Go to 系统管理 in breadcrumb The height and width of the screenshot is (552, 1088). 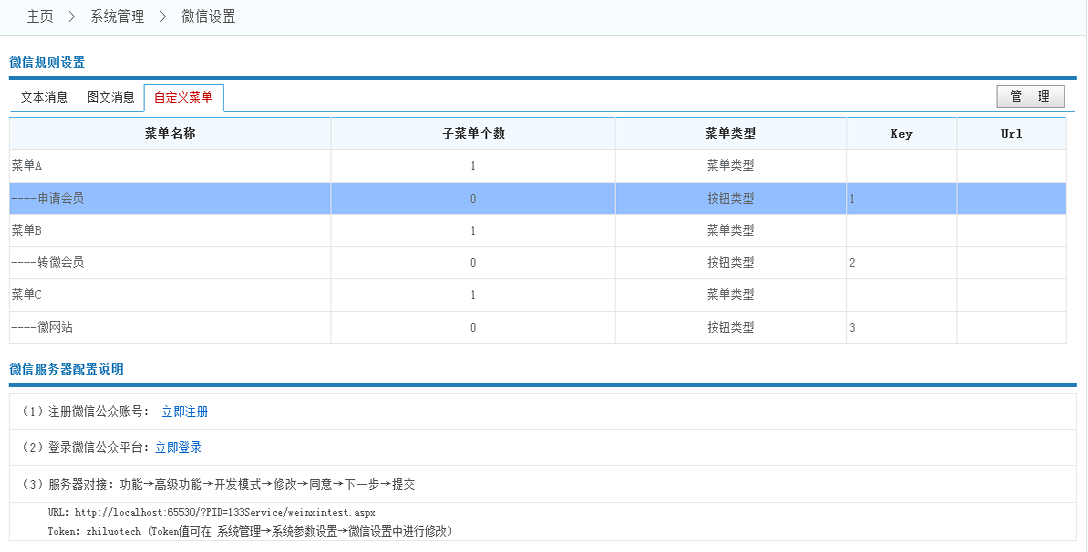click(x=117, y=17)
